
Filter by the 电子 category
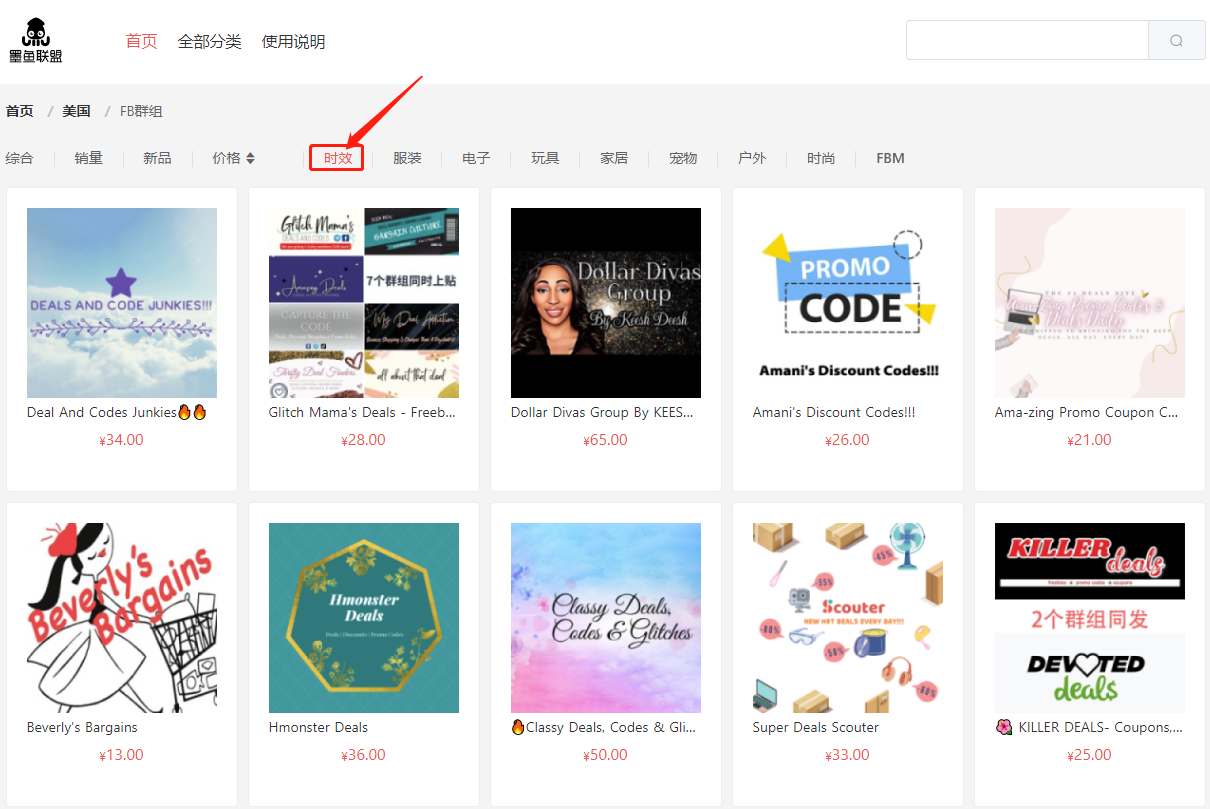(x=476, y=158)
